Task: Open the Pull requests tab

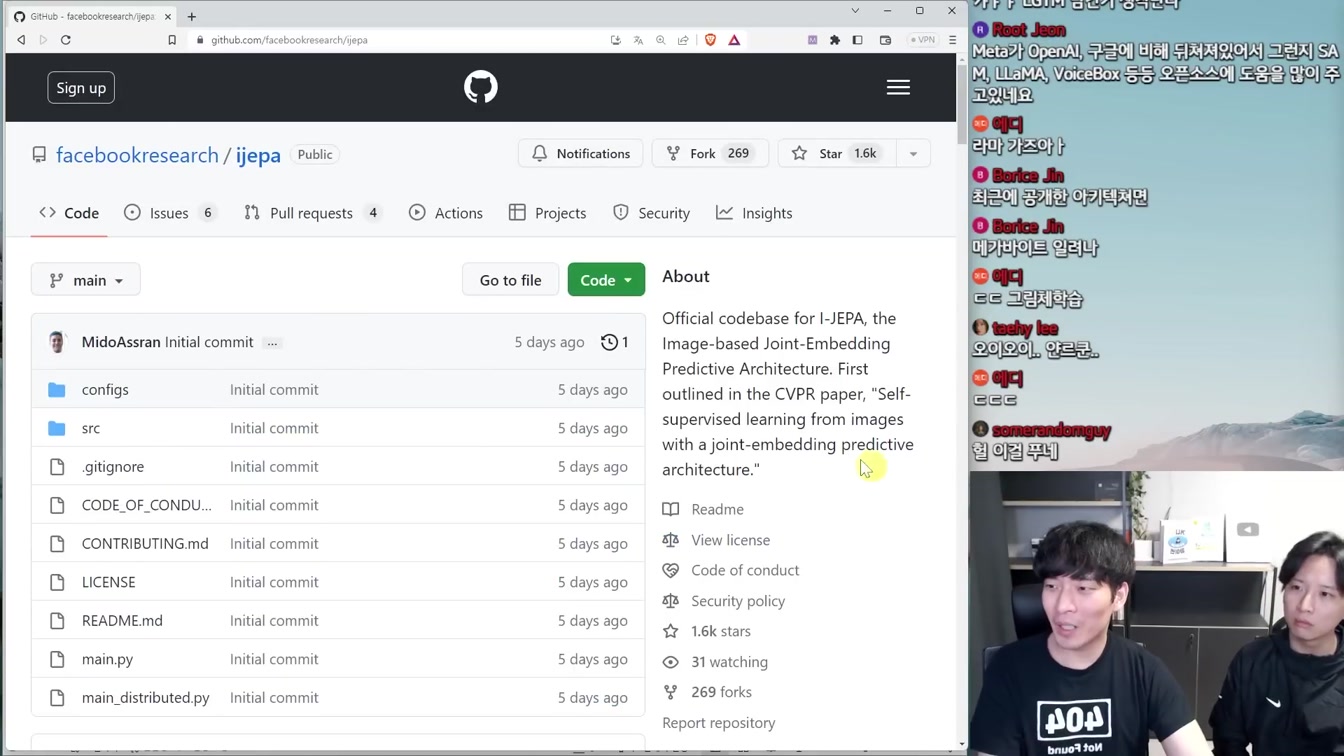Action: (312, 213)
